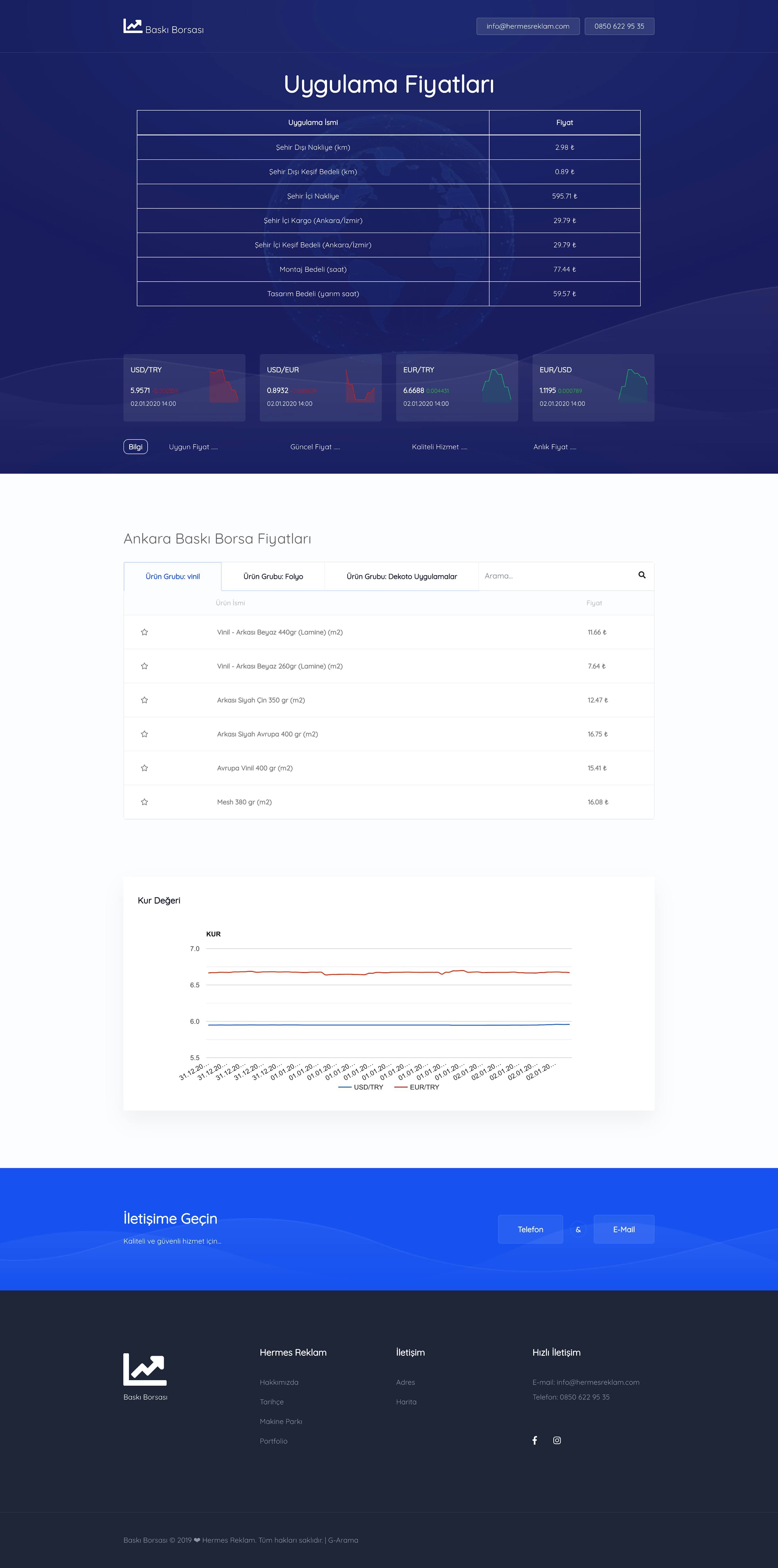The height and width of the screenshot is (1568, 778).
Task: Star the Vinil Arkası Beyaz 440gr row
Action: 144,632
